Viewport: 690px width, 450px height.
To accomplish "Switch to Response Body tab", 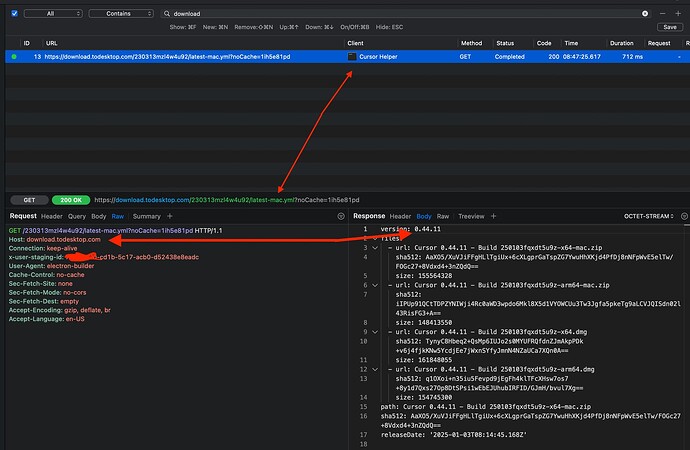I will click(424, 216).
